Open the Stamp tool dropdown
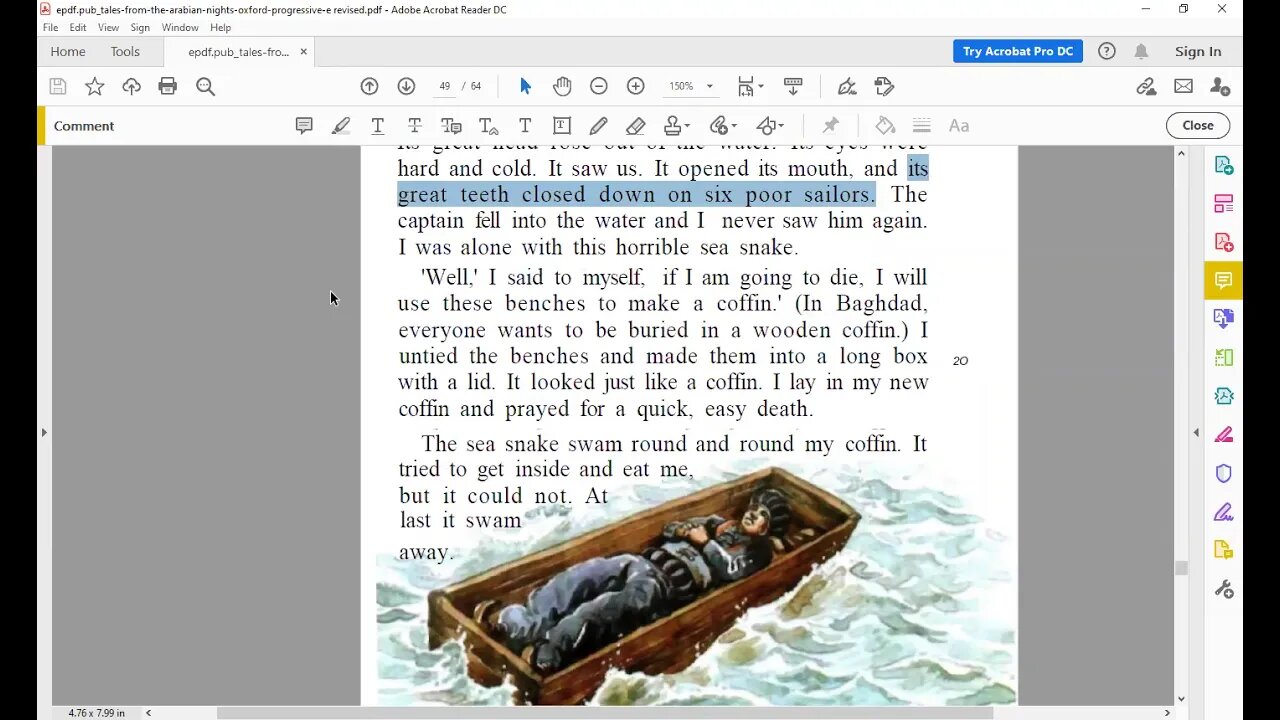The image size is (1280, 720). (x=677, y=125)
